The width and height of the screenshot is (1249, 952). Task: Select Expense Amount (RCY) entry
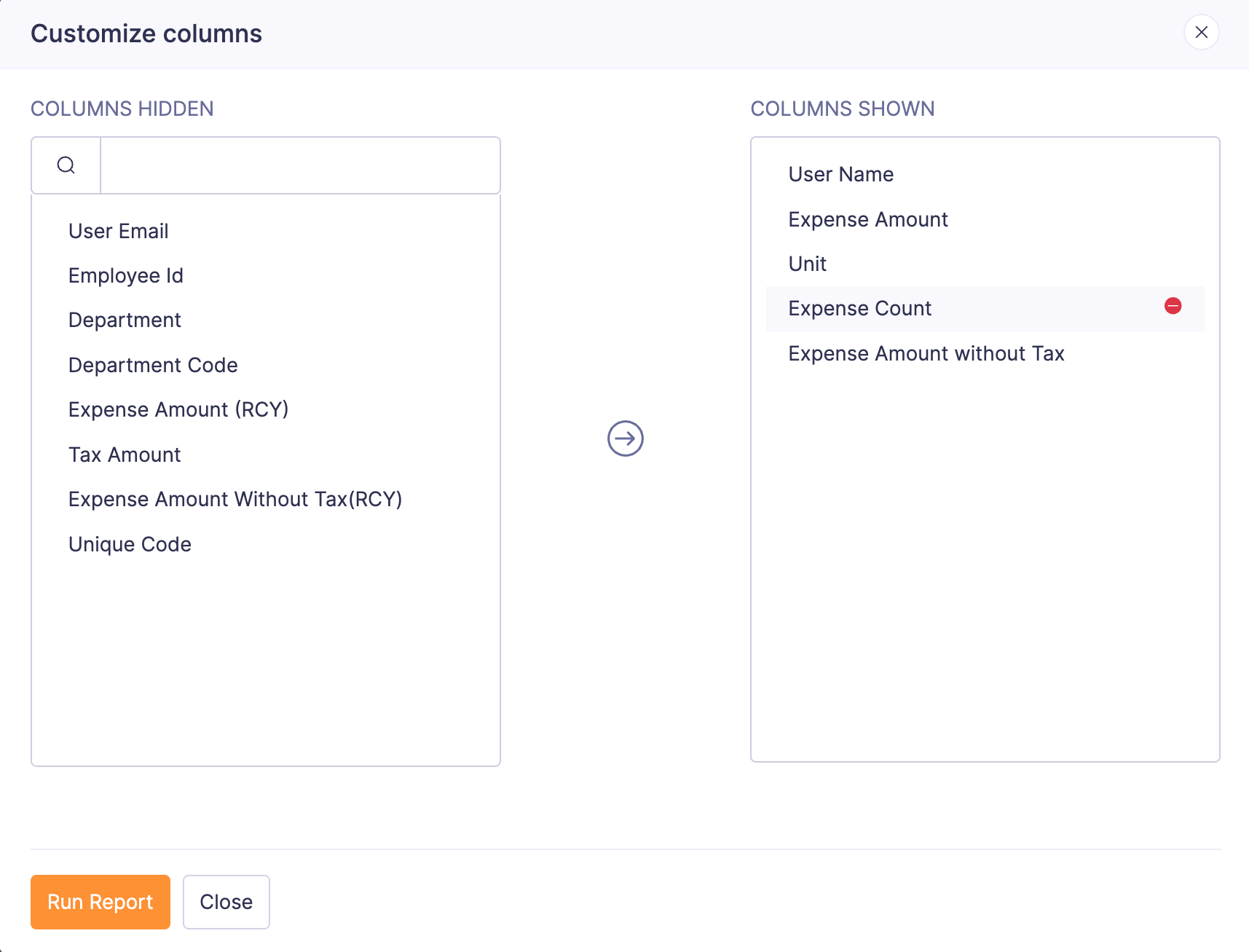pos(178,409)
